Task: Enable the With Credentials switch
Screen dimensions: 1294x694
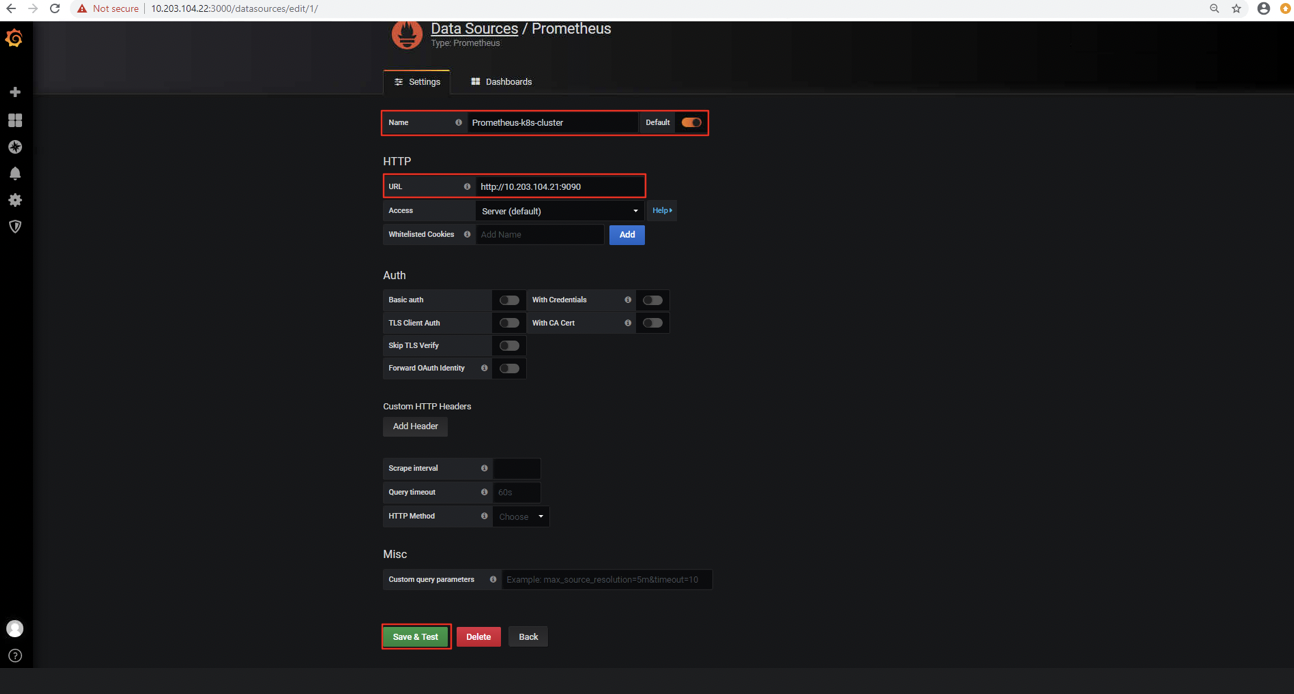Action: click(653, 300)
